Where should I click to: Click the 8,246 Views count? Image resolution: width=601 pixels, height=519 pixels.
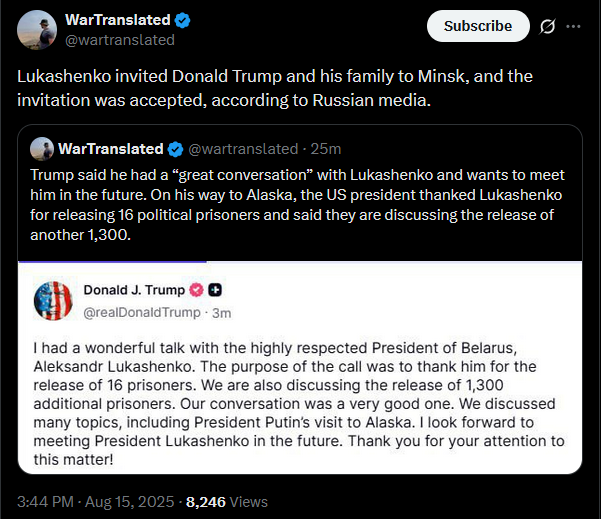coord(227,501)
